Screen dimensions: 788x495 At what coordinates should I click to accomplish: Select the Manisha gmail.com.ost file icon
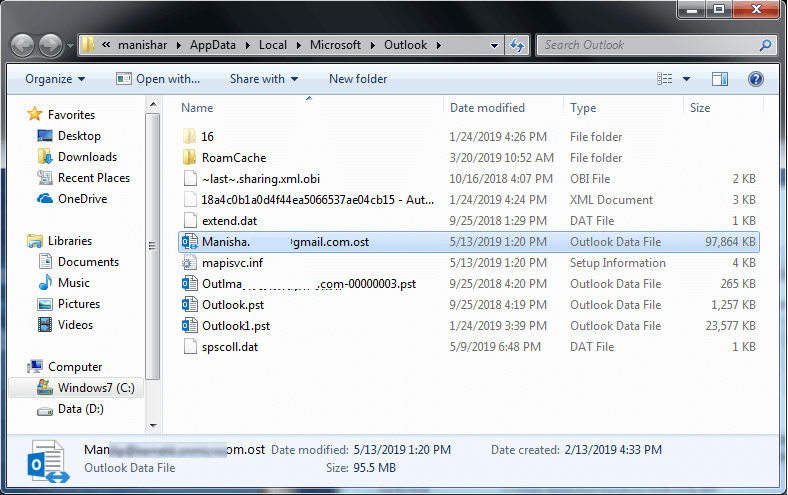[x=189, y=242]
